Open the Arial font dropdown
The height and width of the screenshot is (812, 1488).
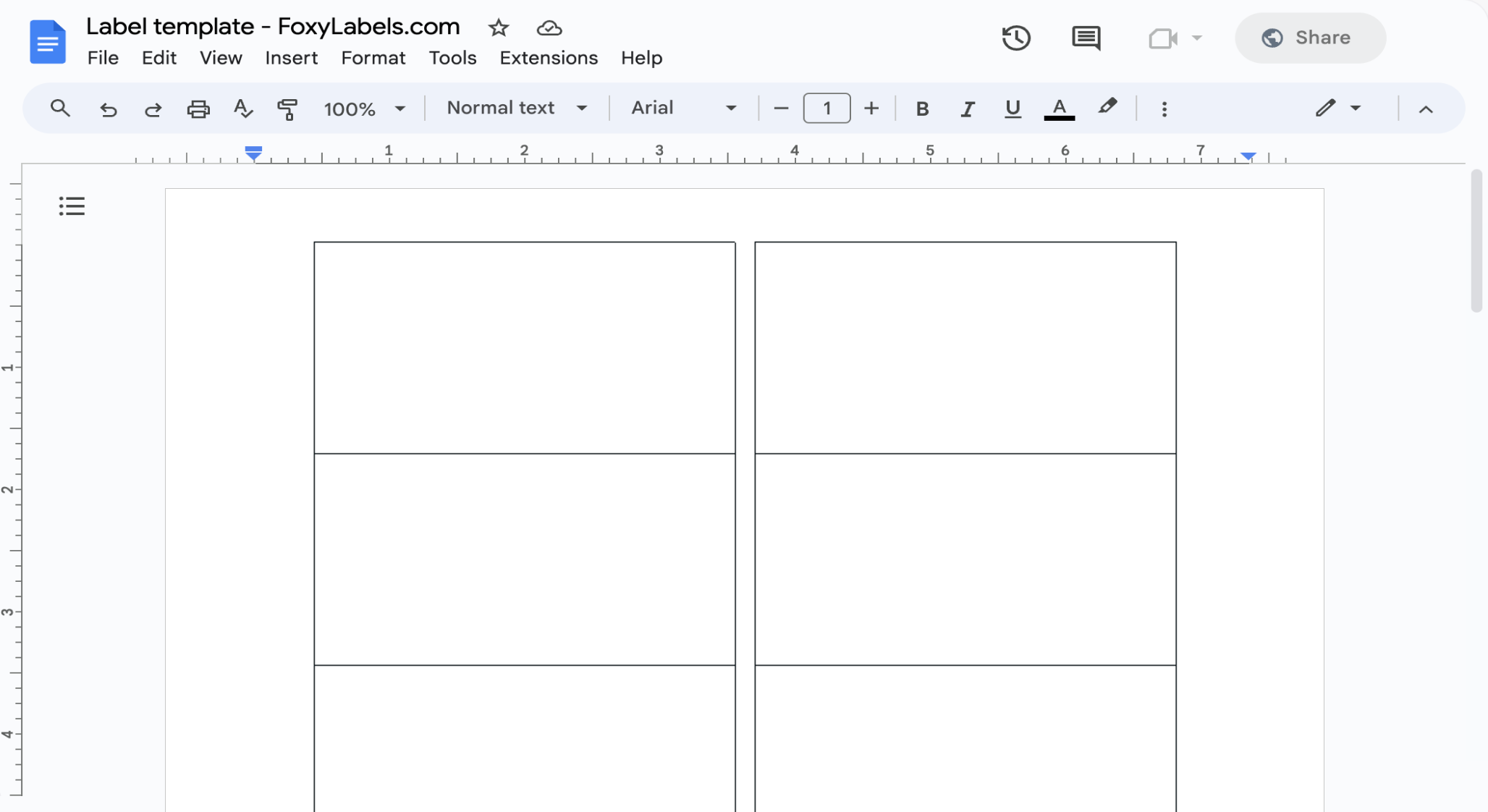[681, 108]
